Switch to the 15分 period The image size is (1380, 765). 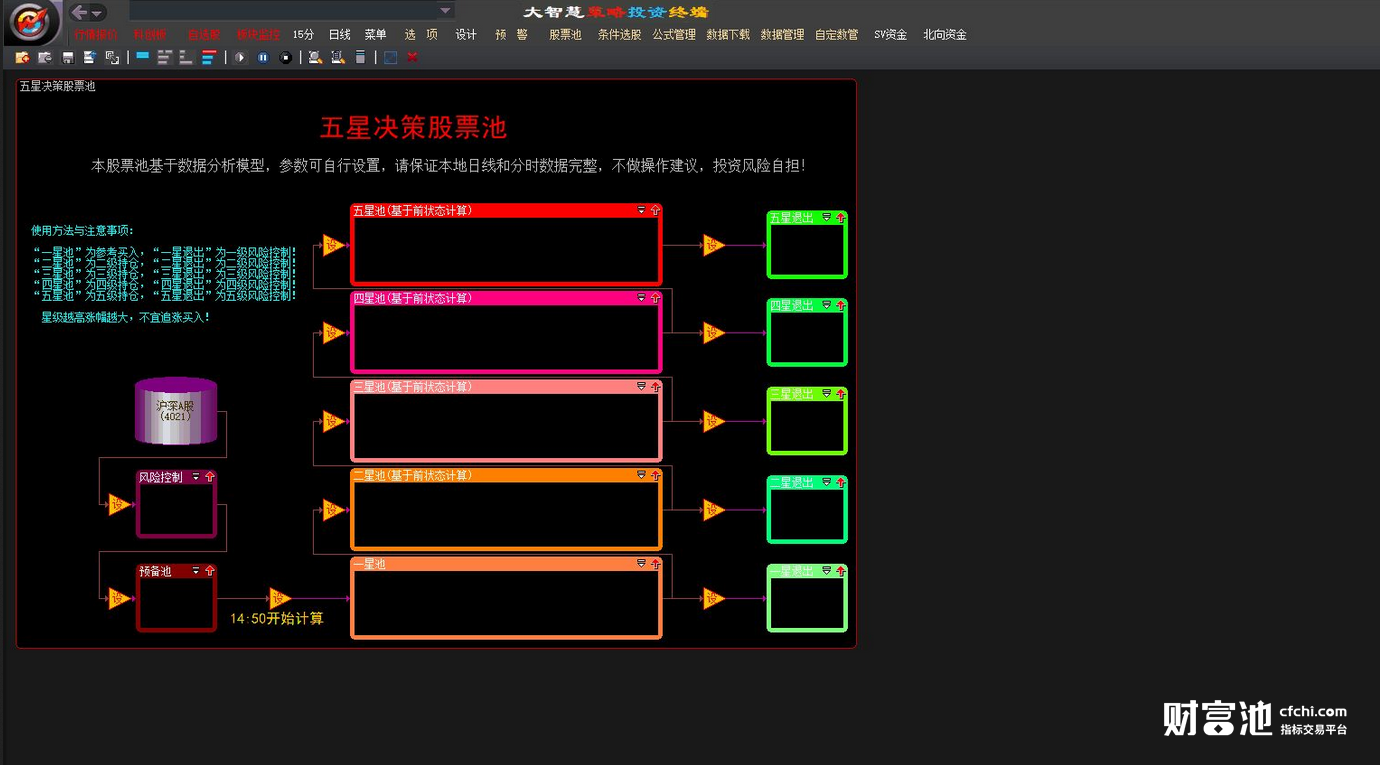point(303,35)
